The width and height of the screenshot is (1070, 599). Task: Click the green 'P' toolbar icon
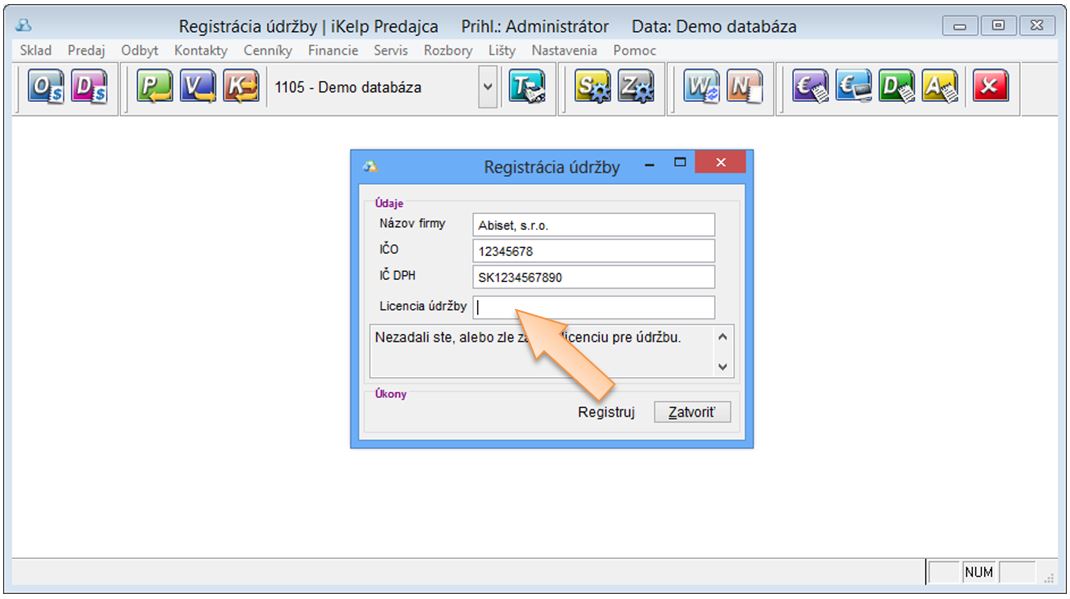point(155,88)
